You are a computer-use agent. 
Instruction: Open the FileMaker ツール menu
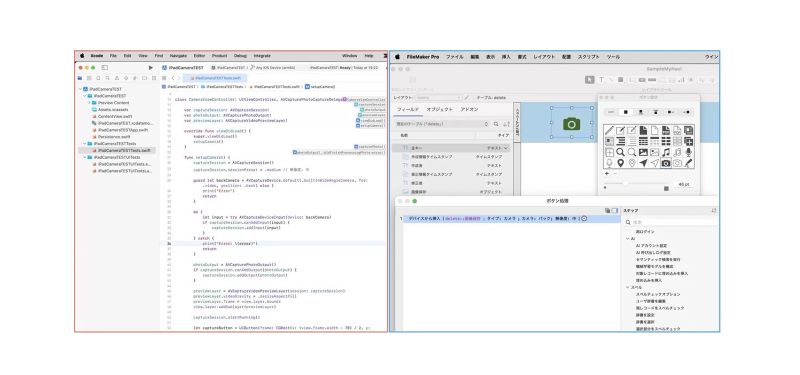[613, 57]
